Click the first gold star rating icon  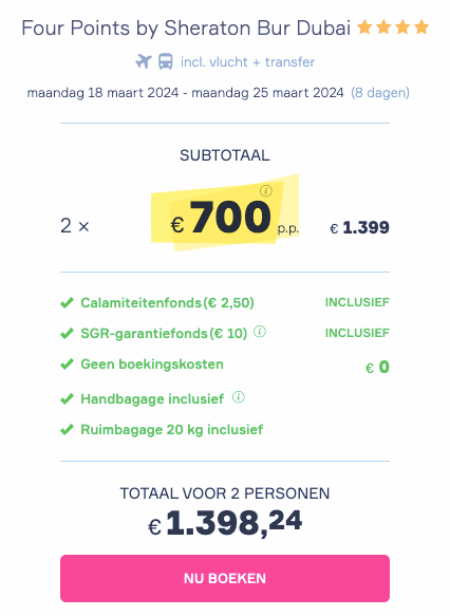[x=365, y=28]
